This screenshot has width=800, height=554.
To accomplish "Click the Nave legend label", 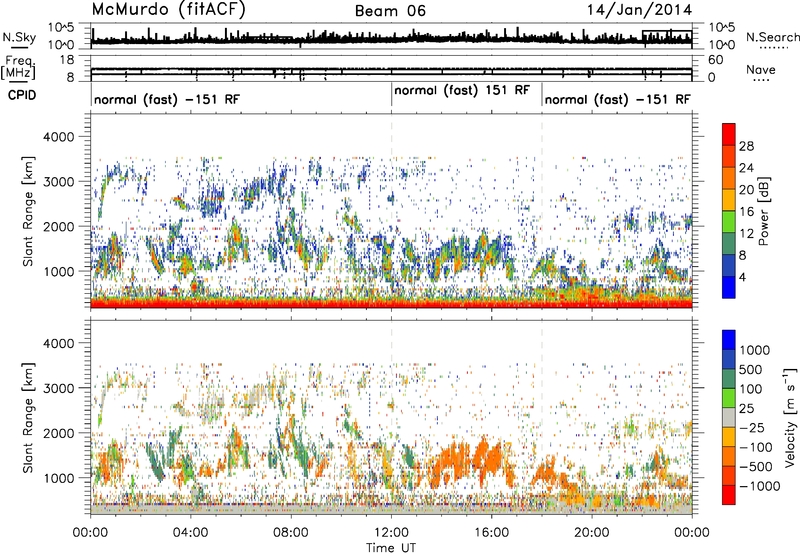I will [x=761, y=70].
